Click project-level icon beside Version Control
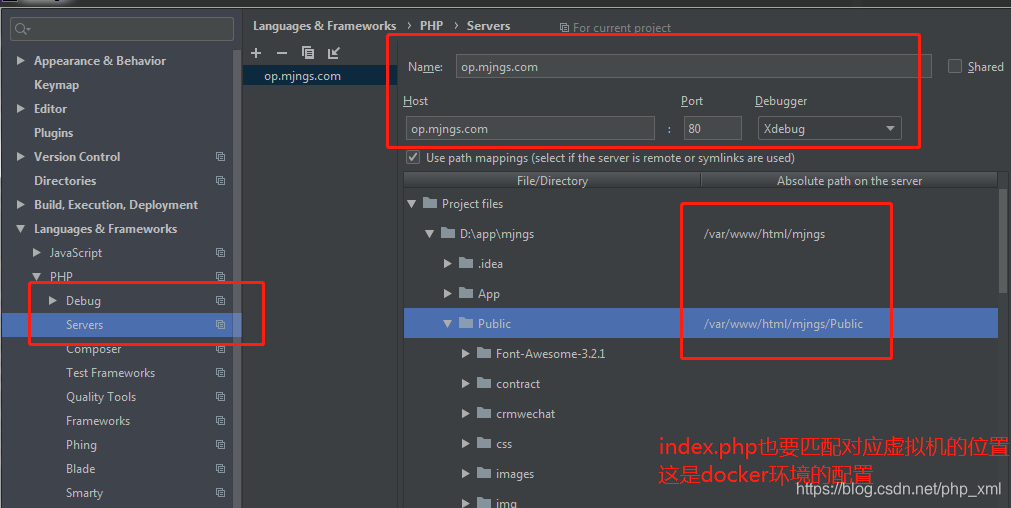Image resolution: width=1011 pixels, height=508 pixels. click(x=220, y=157)
